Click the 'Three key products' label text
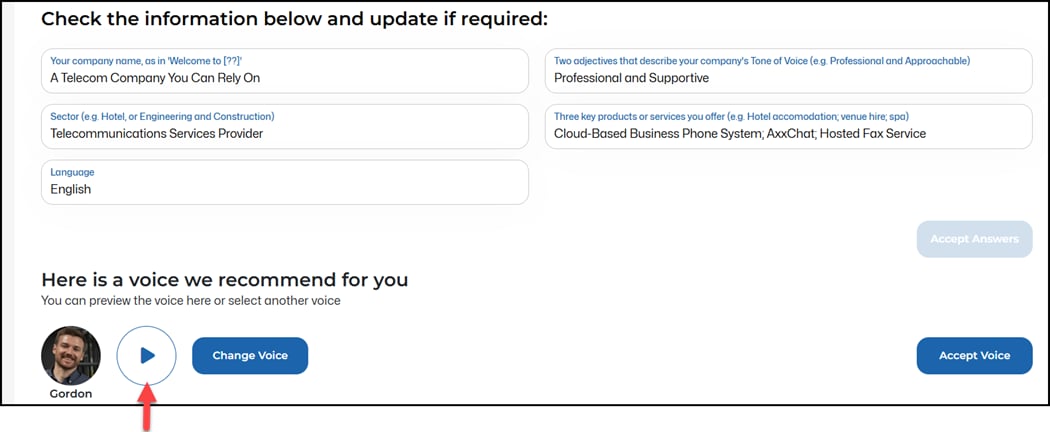 731,116
